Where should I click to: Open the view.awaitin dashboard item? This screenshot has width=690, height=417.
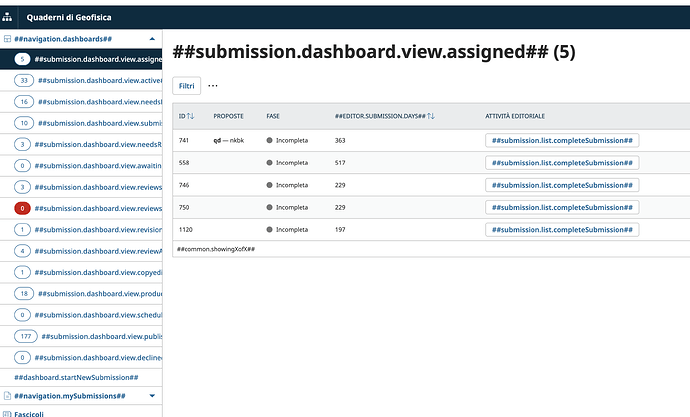pyautogui.click(x=81, y=166)
